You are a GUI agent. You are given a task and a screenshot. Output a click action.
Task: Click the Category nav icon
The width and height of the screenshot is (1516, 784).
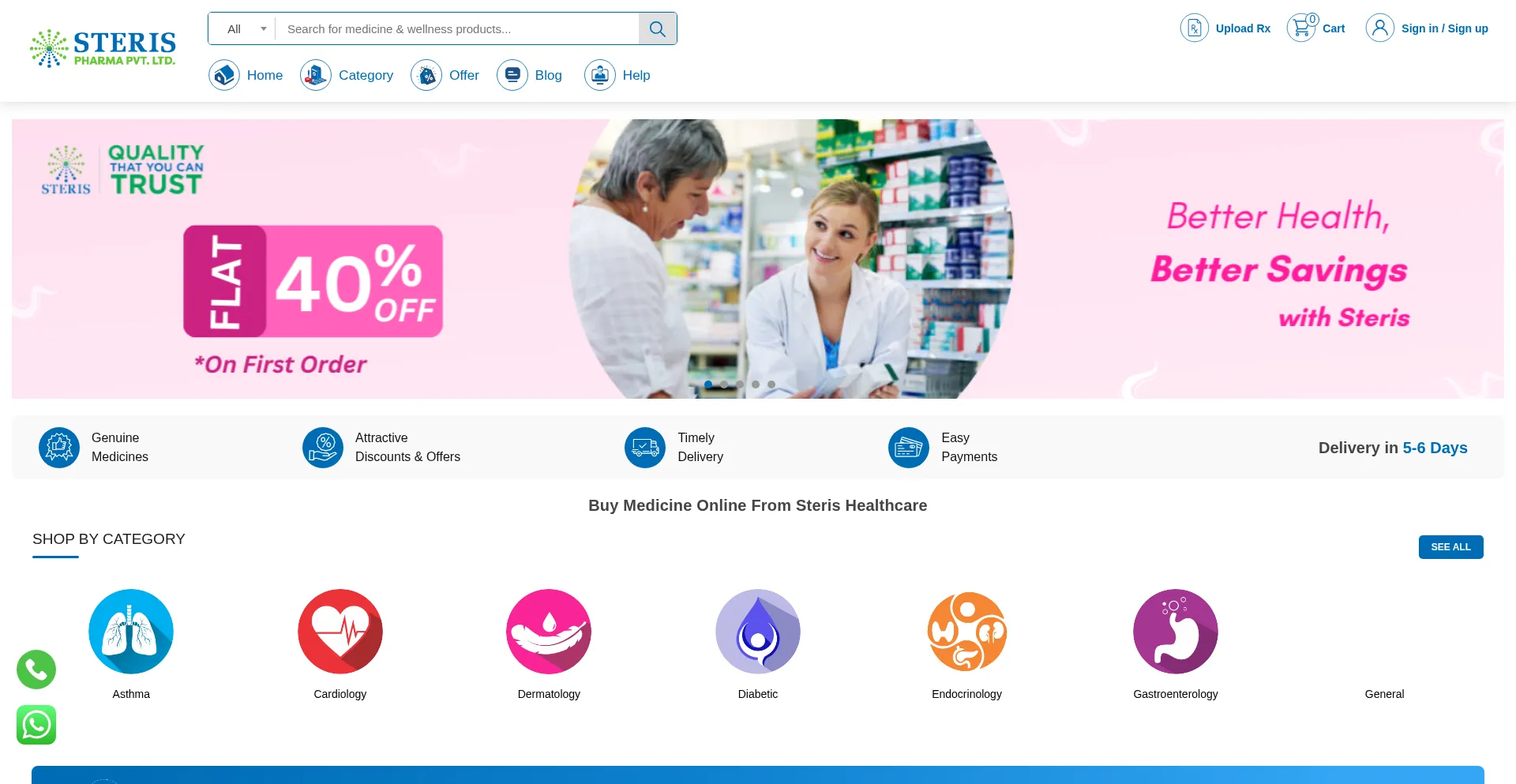click(x=316, y=75)
